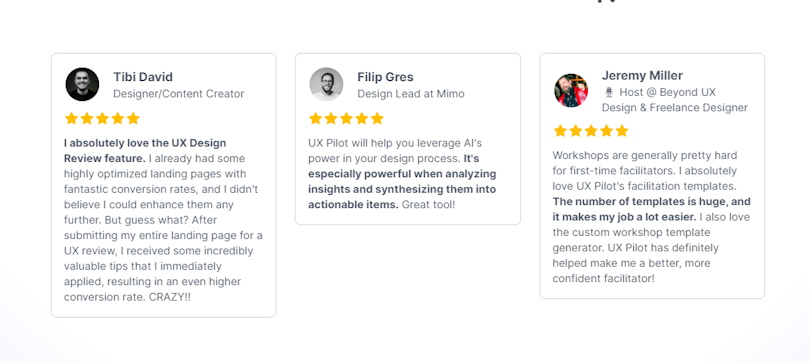Screen dimensions: 809x363
Task: Click first star in Filip Gres's rating
Action: pos(315,119)
